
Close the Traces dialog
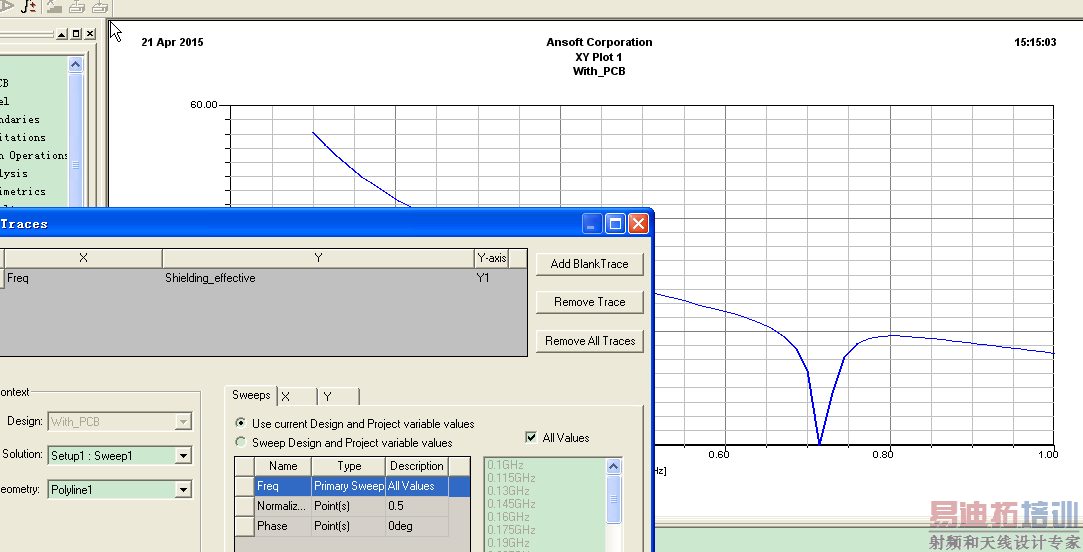(638, 224)
